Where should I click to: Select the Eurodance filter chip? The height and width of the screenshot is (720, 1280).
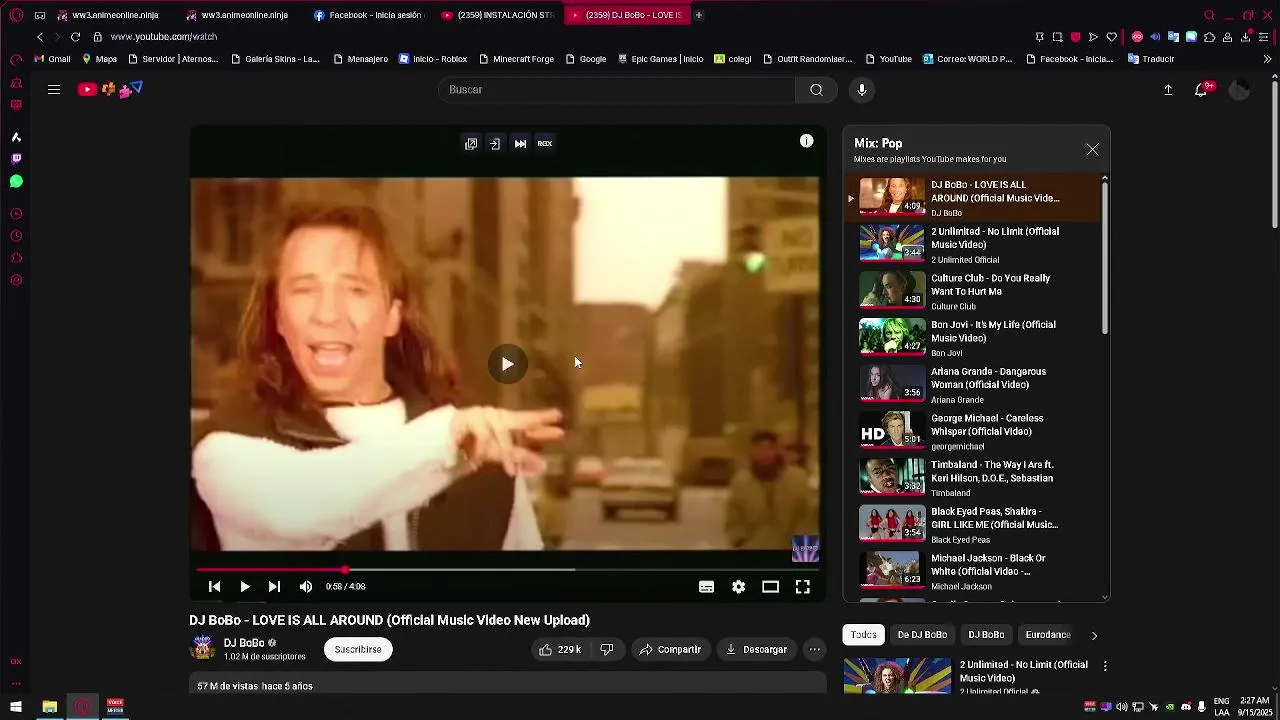pyautogui.click(x=1048, y=635)
